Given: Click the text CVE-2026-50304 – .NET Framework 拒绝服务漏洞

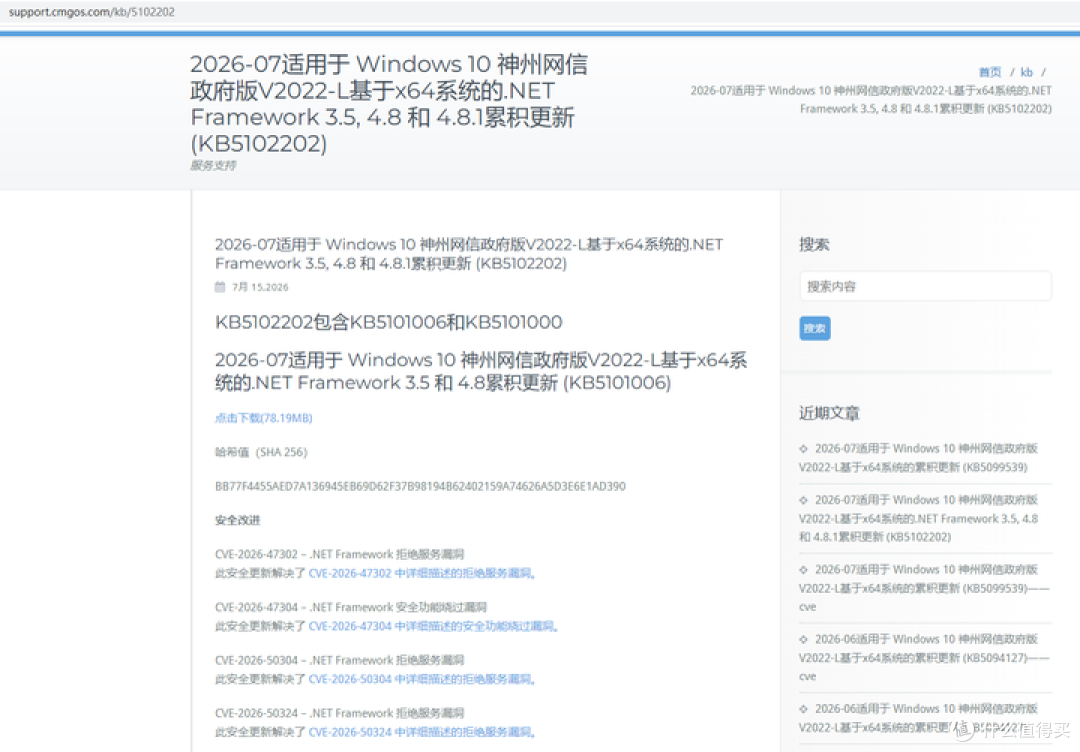Looking at the screenshot, I should (x=340, y=660).
